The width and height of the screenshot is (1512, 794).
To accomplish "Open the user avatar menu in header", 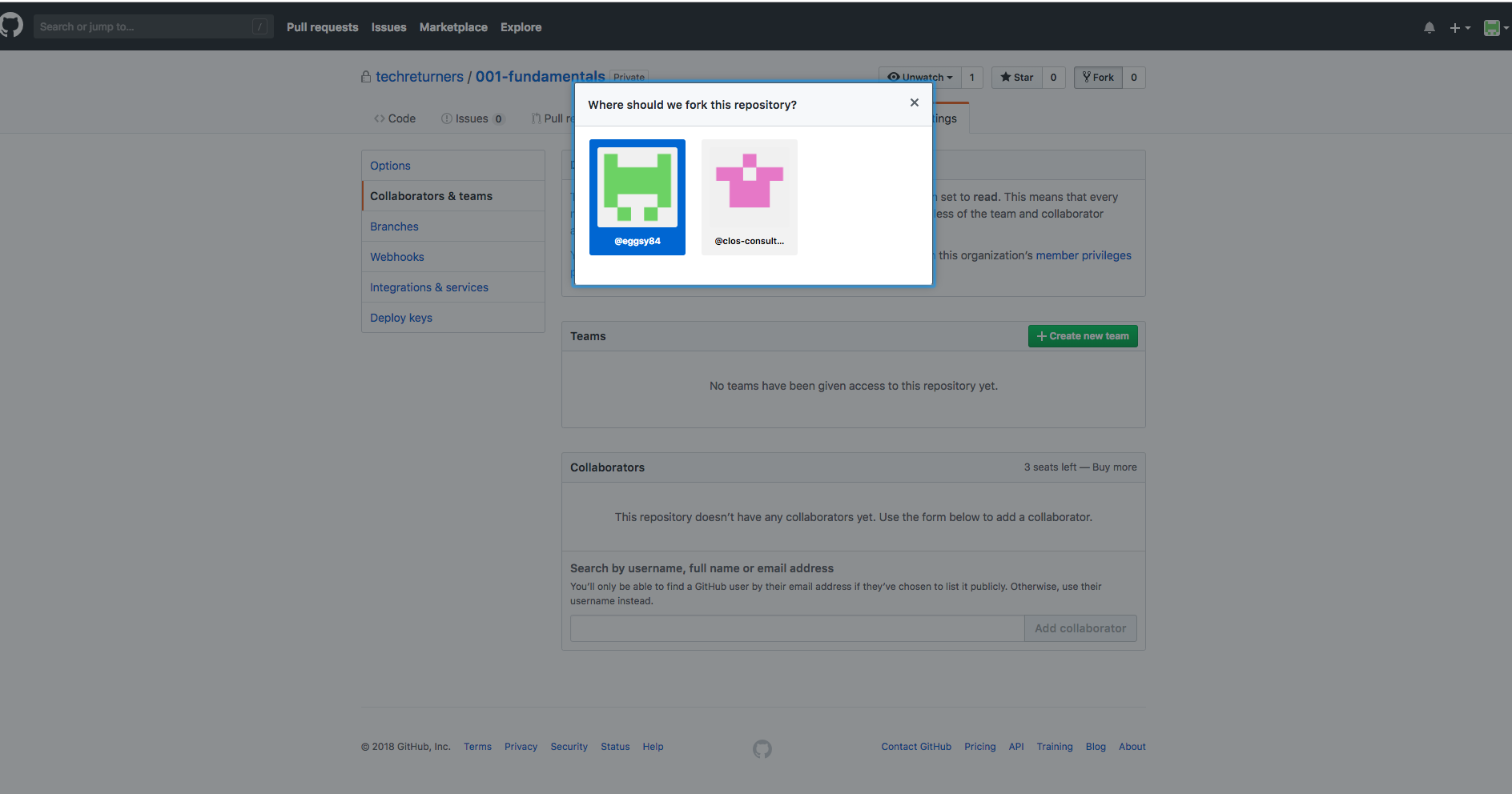I will [1495, 28].
